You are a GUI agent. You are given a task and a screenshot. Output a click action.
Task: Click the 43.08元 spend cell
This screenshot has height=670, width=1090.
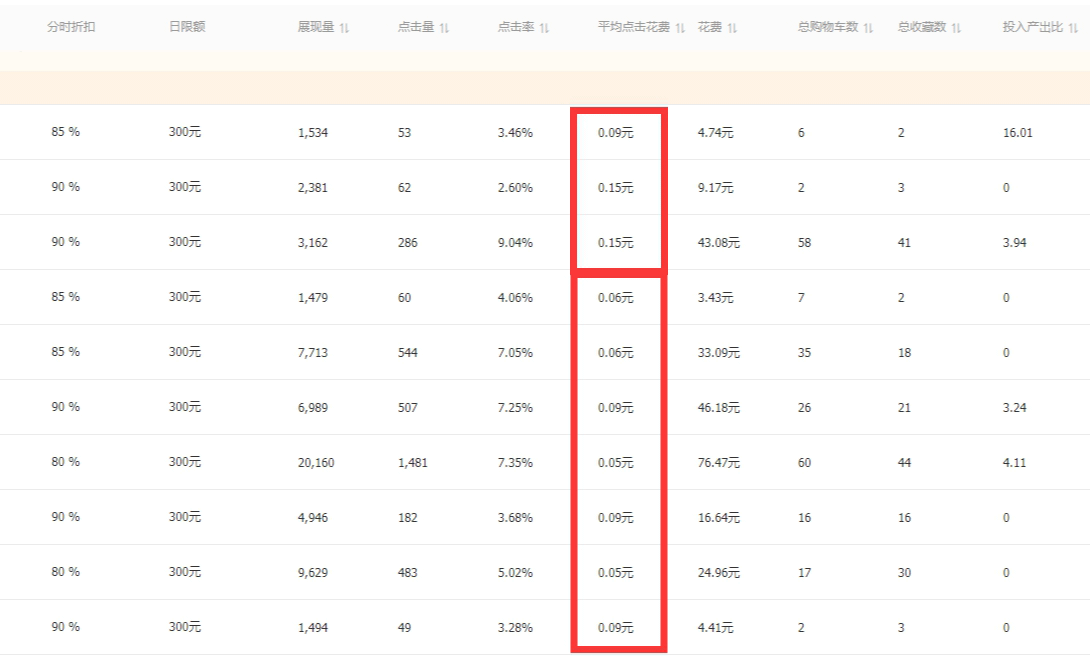point(719,243)
